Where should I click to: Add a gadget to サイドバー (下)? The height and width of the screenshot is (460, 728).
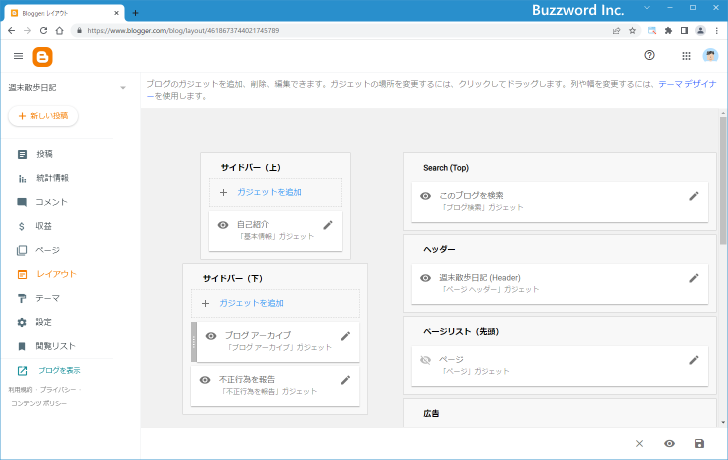click(x=275, y=303)
